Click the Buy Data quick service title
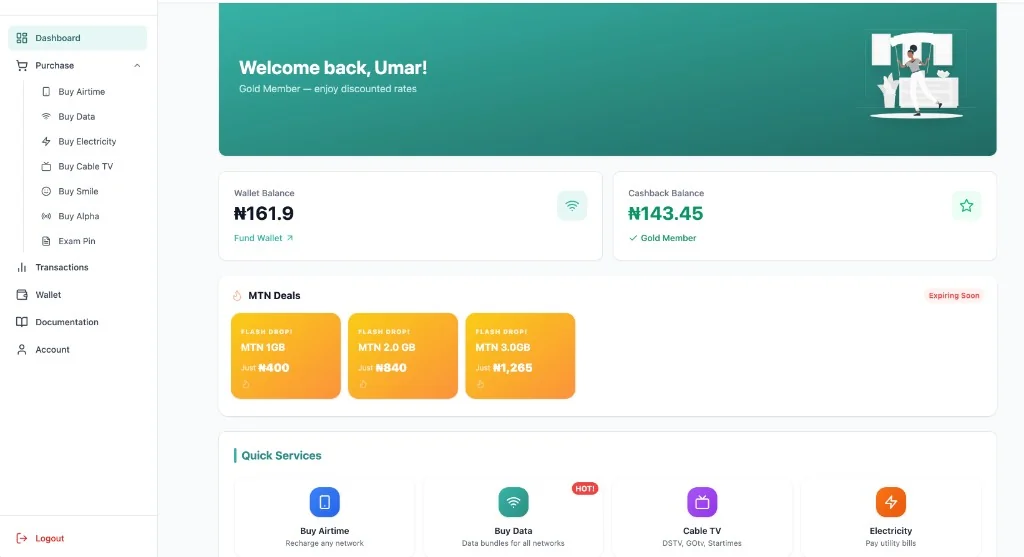 (513, 531)
